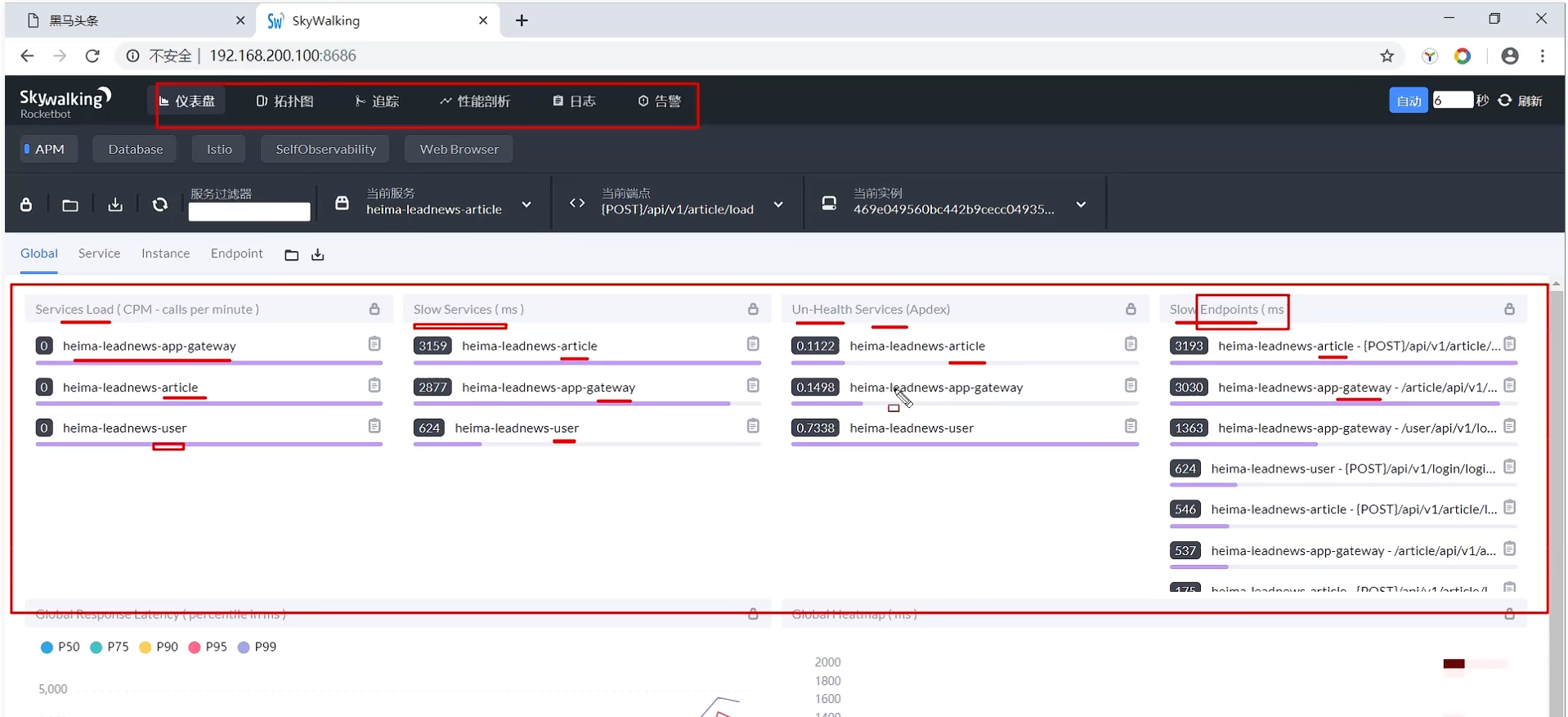Click the refresh interval seconds field
The width and height of the screenshot is (1568, 717).
1452,100
